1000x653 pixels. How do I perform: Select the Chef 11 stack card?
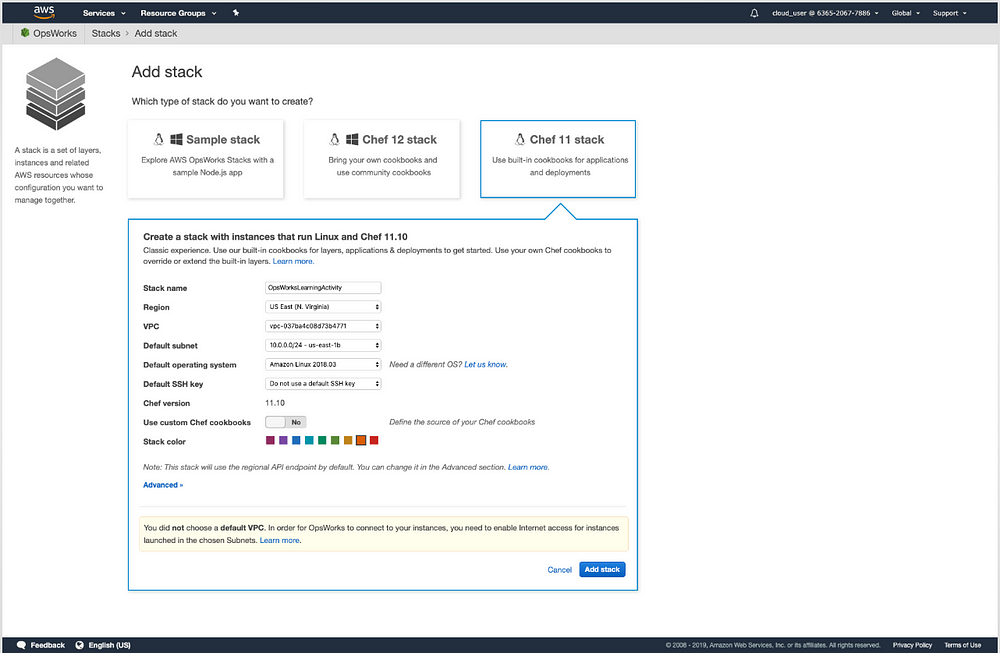(x=558, y=159)
